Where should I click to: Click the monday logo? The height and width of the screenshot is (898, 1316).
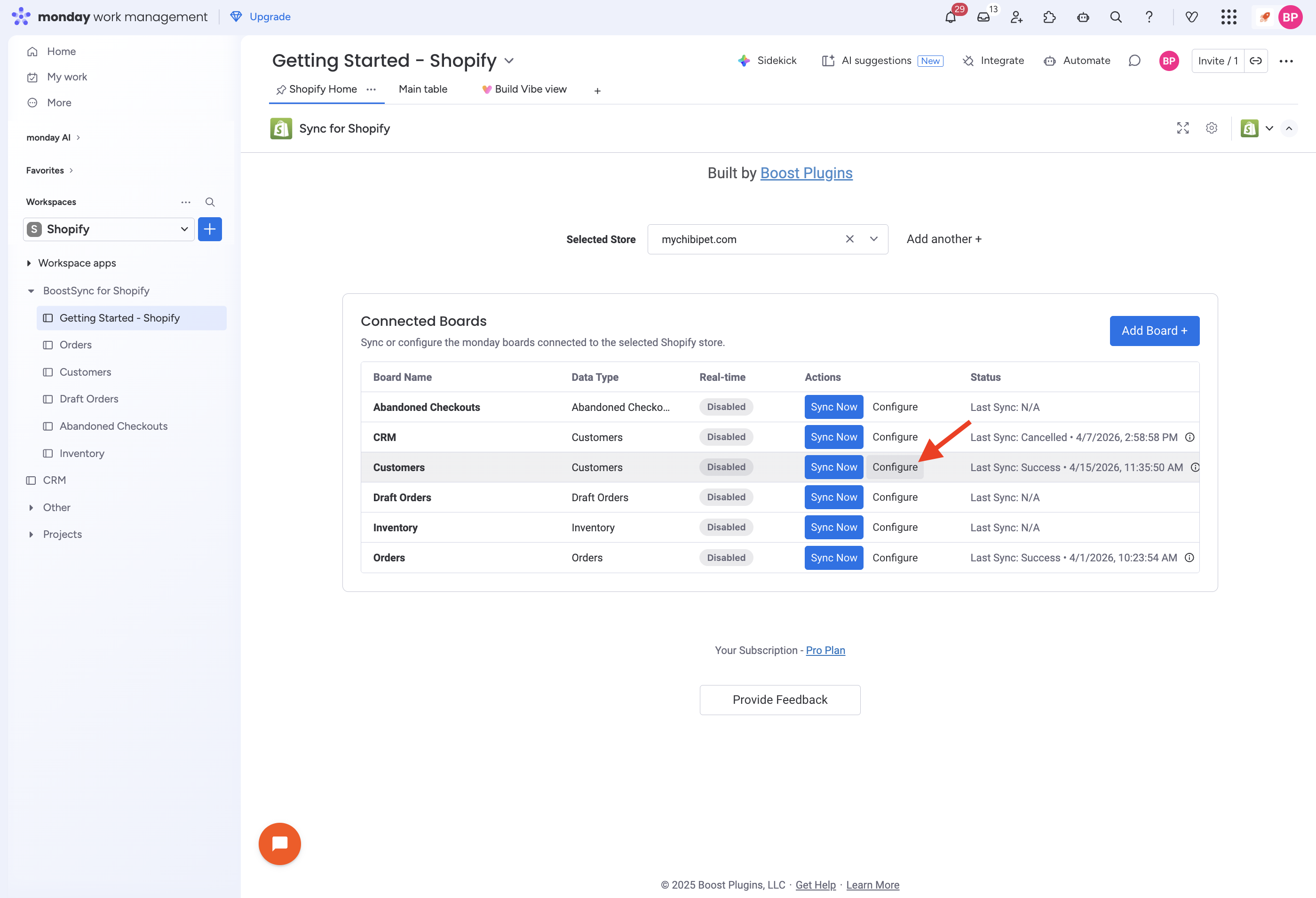tap(21, 16)
